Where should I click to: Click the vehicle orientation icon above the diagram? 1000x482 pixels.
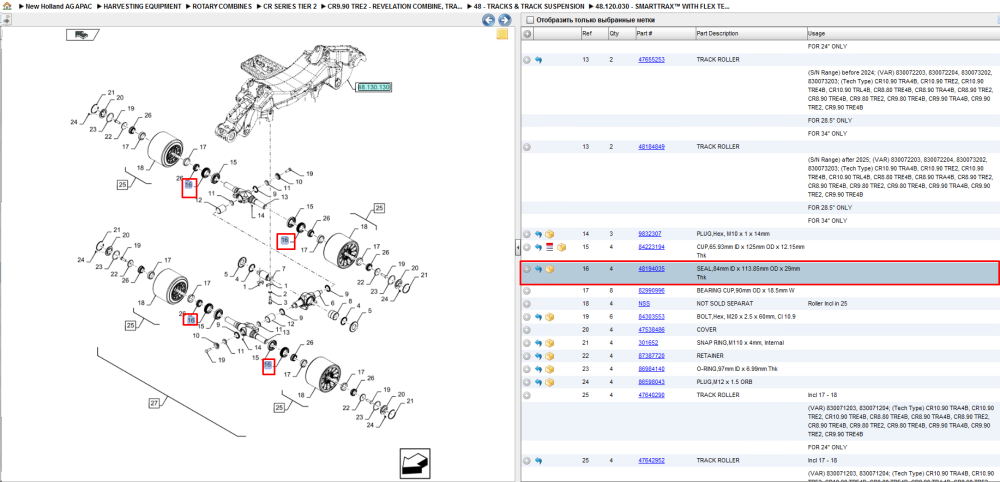[82, 34]
